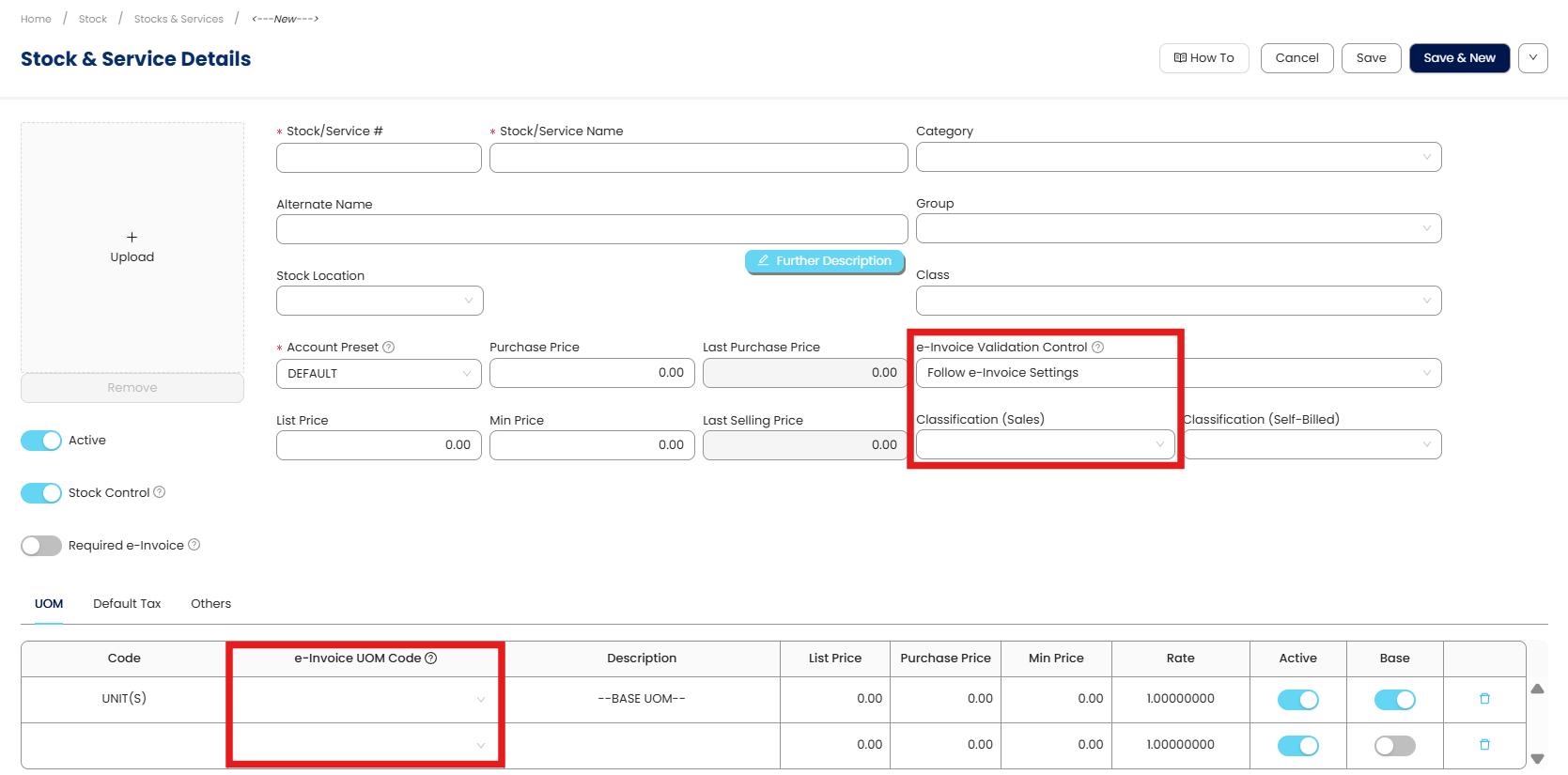Screen dimensions: 1568x775
Task: Open the Classification (Sales) dropdown
Action: [1045, 445]
